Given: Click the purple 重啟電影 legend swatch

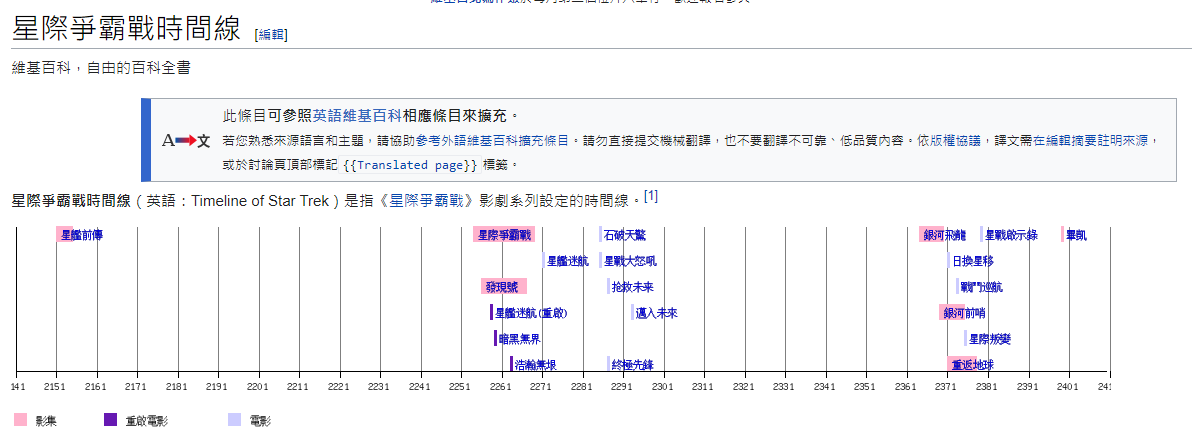Looking at the screenshot, I should click(110, 419).
